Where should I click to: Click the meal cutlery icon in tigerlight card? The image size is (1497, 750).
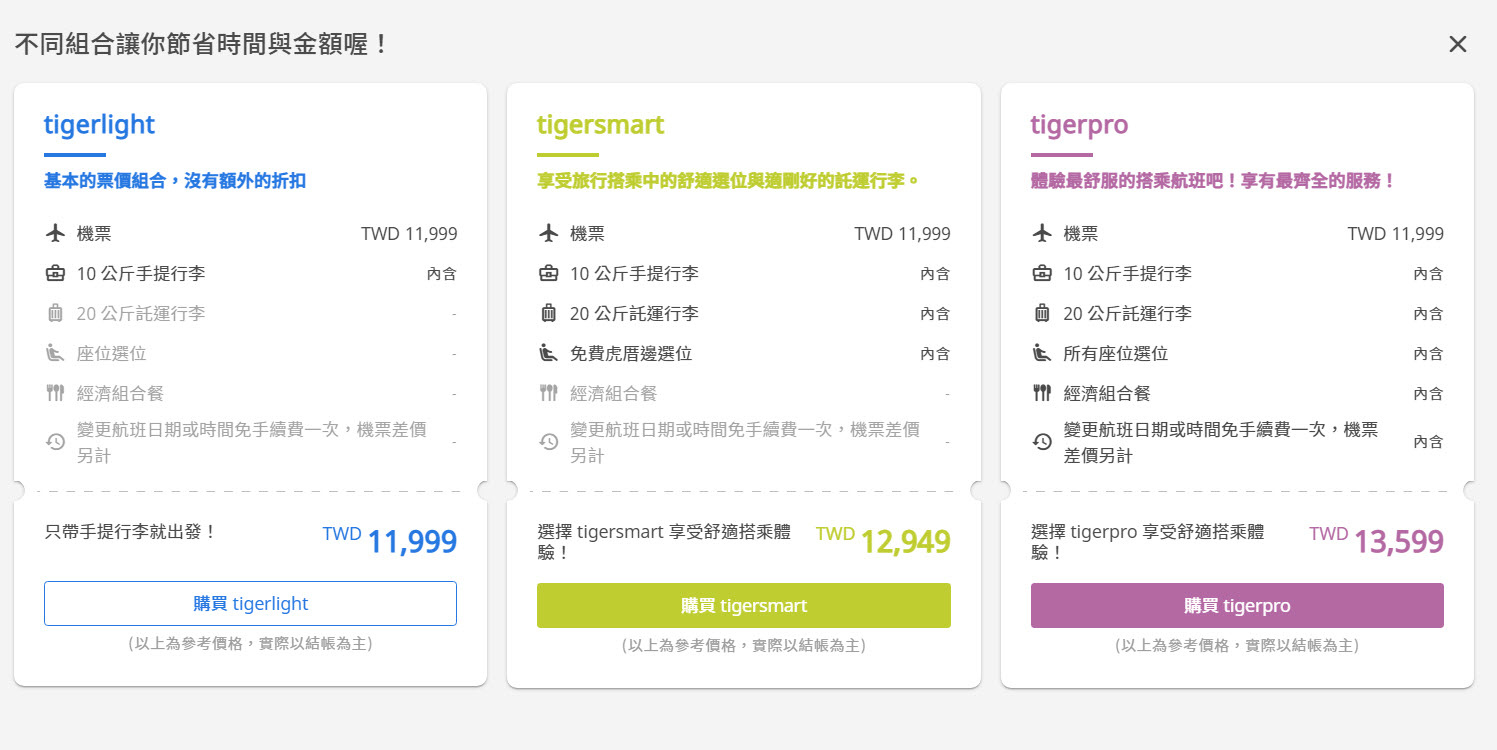coord(55,393)
